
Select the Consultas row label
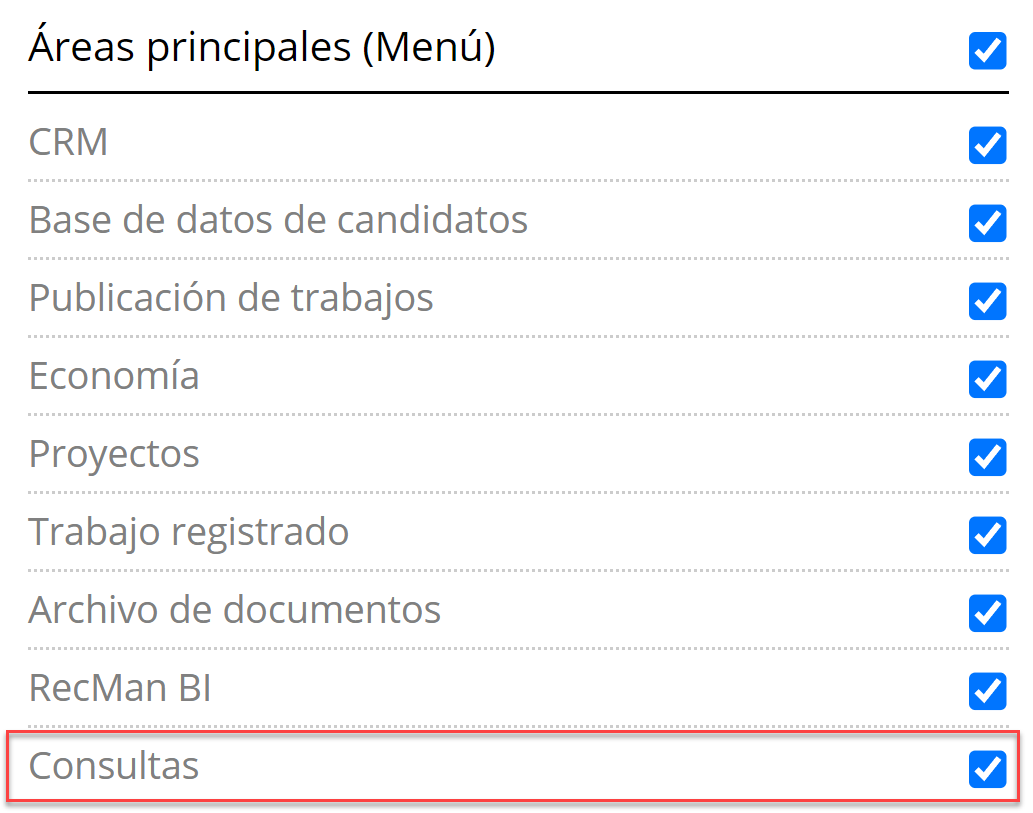click(114, 766)
